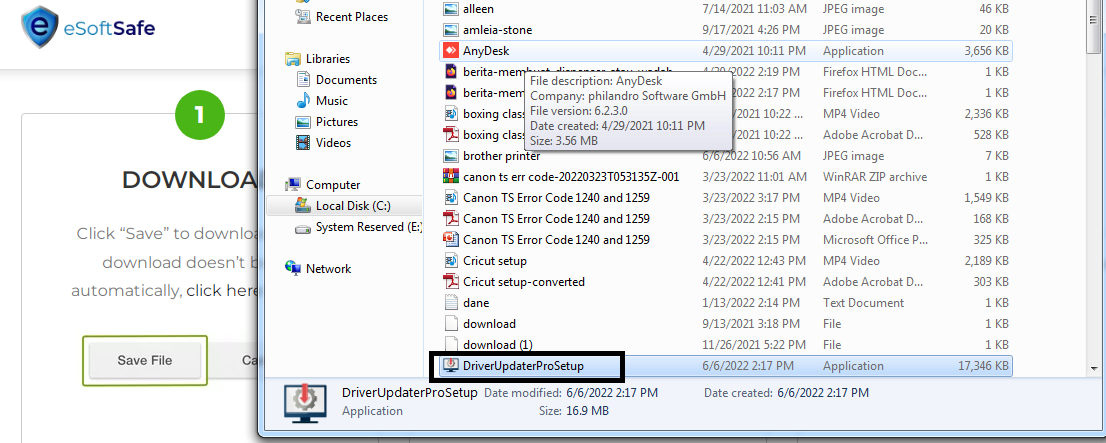Viewport: 1106px width, 443px height.
Task: Click the 'click here' download link
Action: pyautogui.click(x=223, y=291)
